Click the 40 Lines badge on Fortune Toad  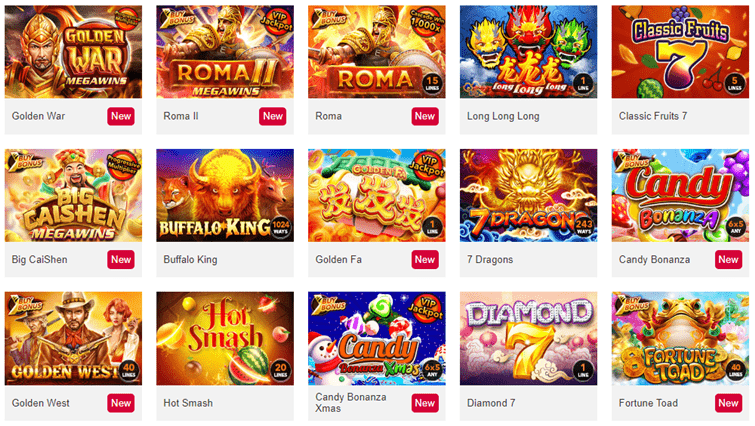pyautogui.click(x=735, y=370)
